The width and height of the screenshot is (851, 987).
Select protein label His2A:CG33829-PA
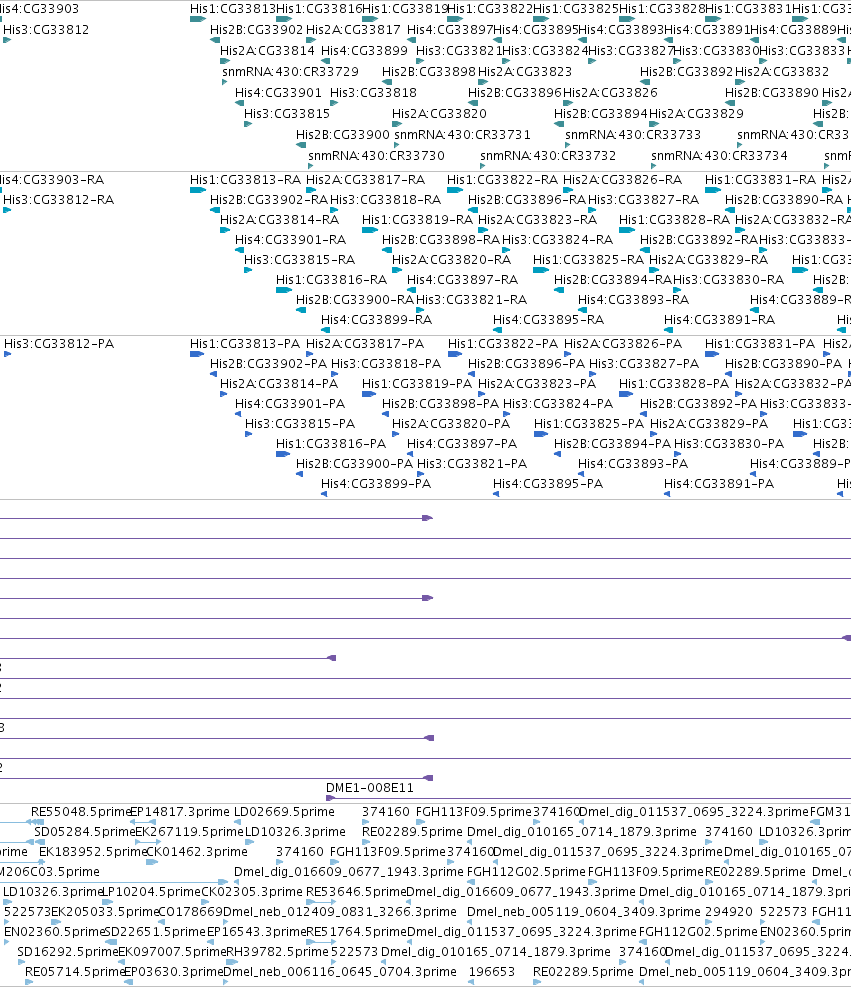pos(709,424)
